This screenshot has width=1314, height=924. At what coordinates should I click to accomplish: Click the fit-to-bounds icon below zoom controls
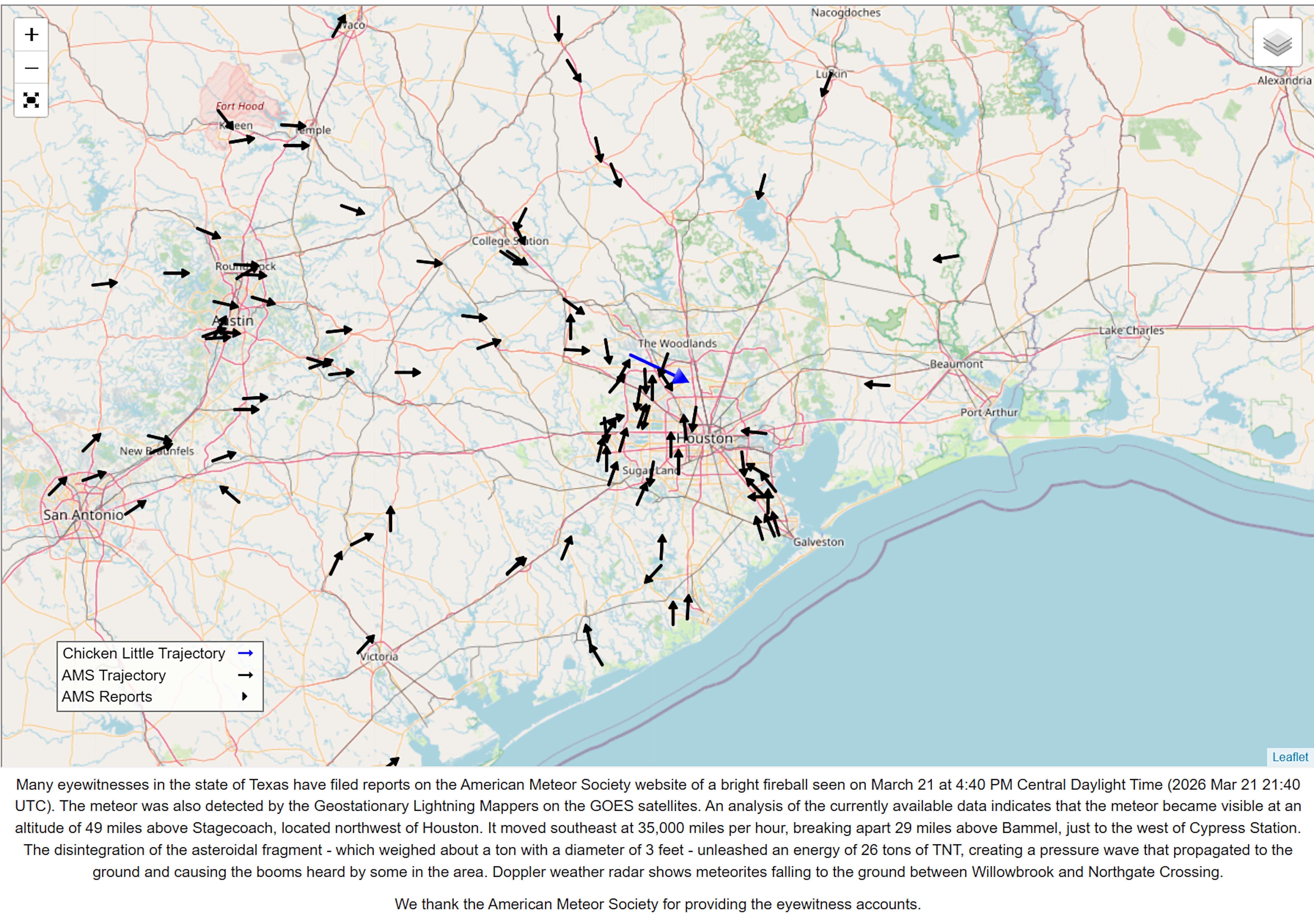[x=32, y=100]
